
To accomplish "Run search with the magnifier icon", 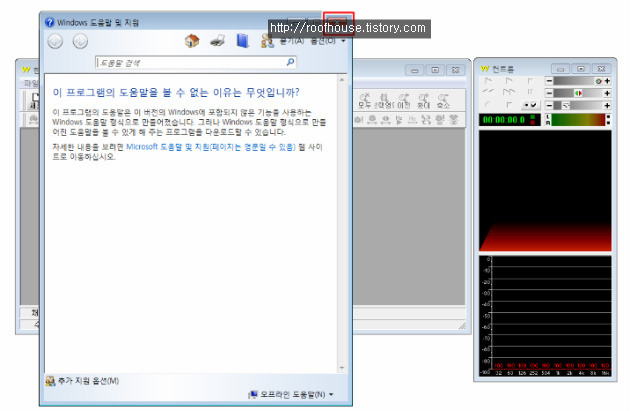I will click(290, 62).
